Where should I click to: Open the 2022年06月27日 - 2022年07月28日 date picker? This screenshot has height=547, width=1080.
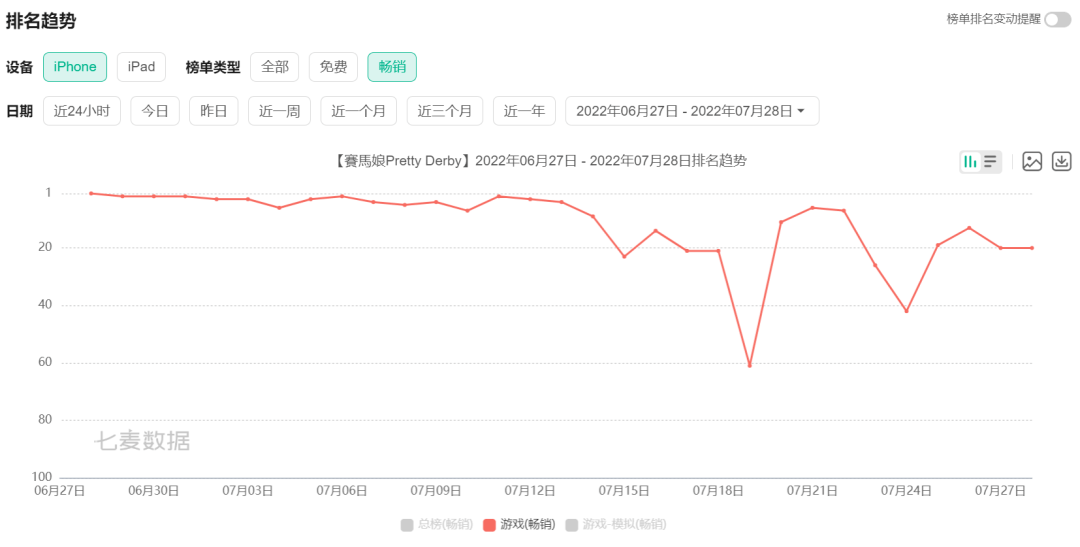click(x=692, y=111)
